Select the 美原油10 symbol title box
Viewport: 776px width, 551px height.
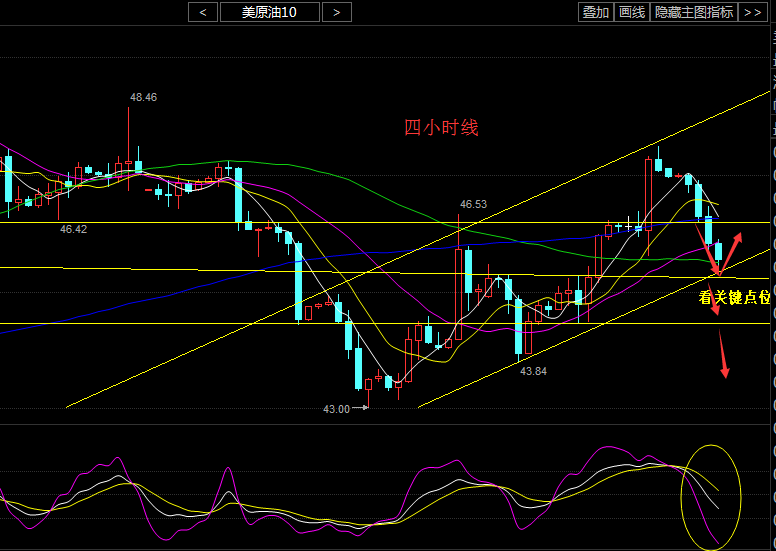tap(270, 12)
